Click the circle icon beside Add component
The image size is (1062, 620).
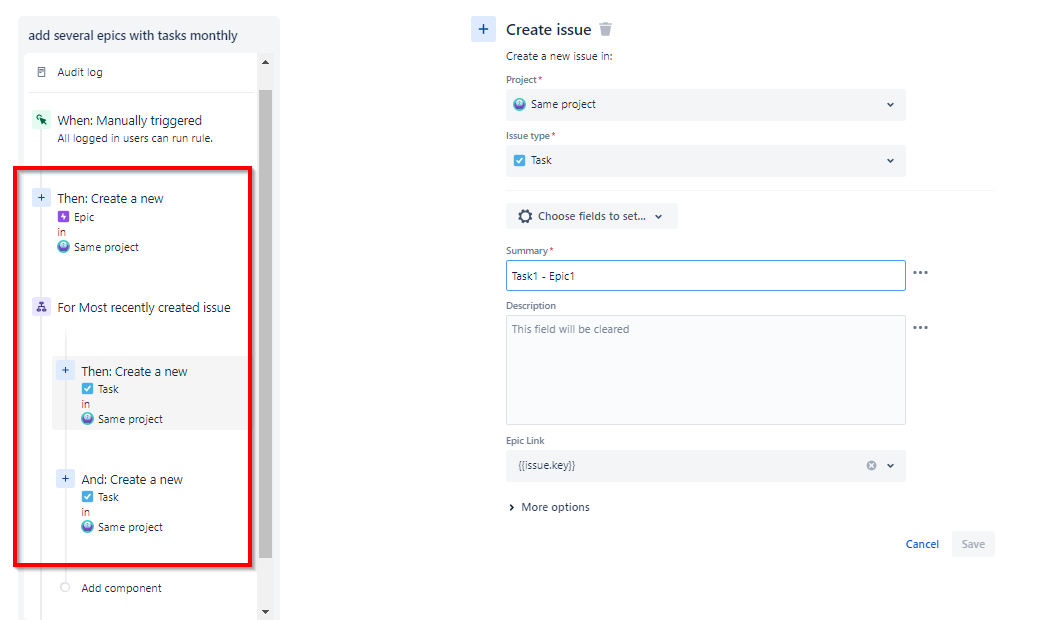coord(65,587)
